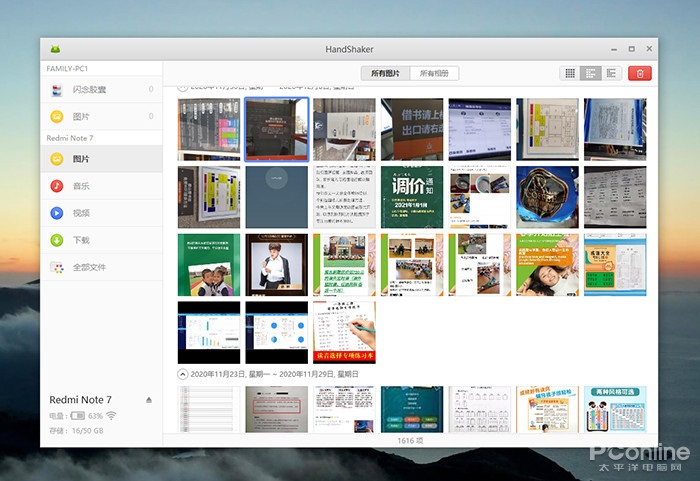This screenshot has width=700, height=481.
Task: Open 图片 under FAMILY-PC1 section
Action: point(82,117)
